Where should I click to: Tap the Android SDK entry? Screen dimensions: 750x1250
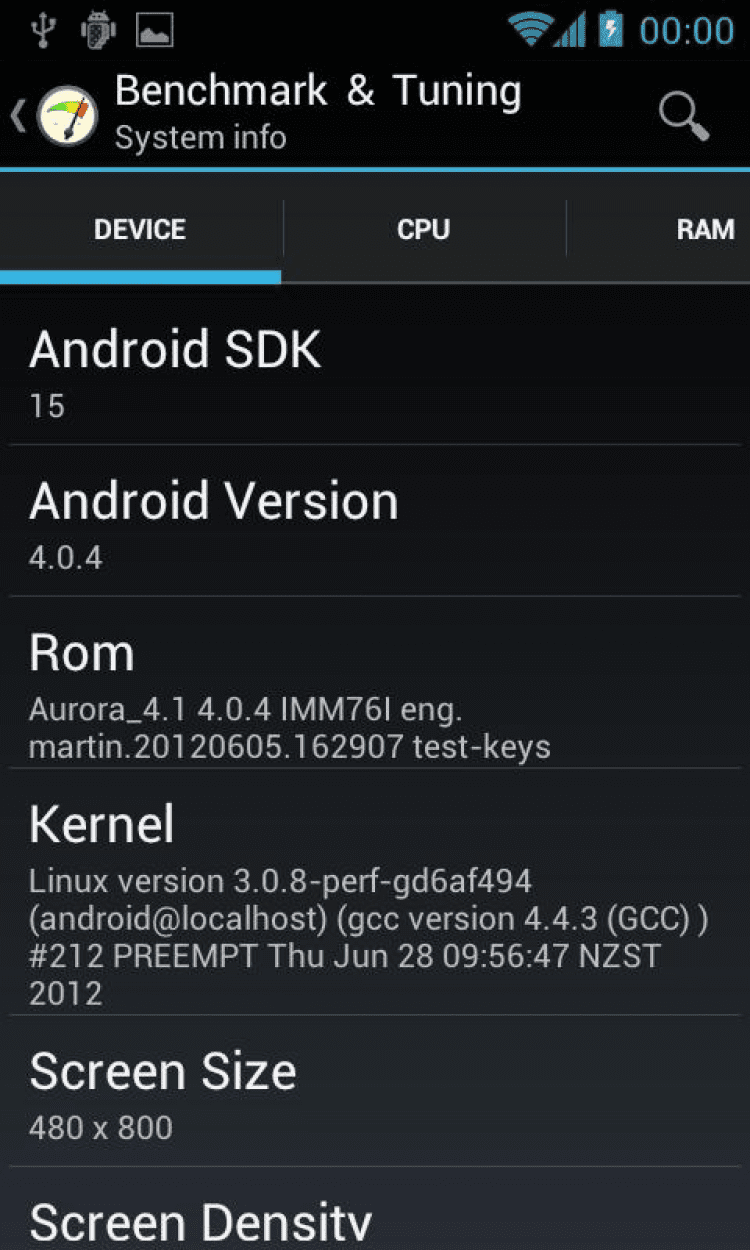375,369
